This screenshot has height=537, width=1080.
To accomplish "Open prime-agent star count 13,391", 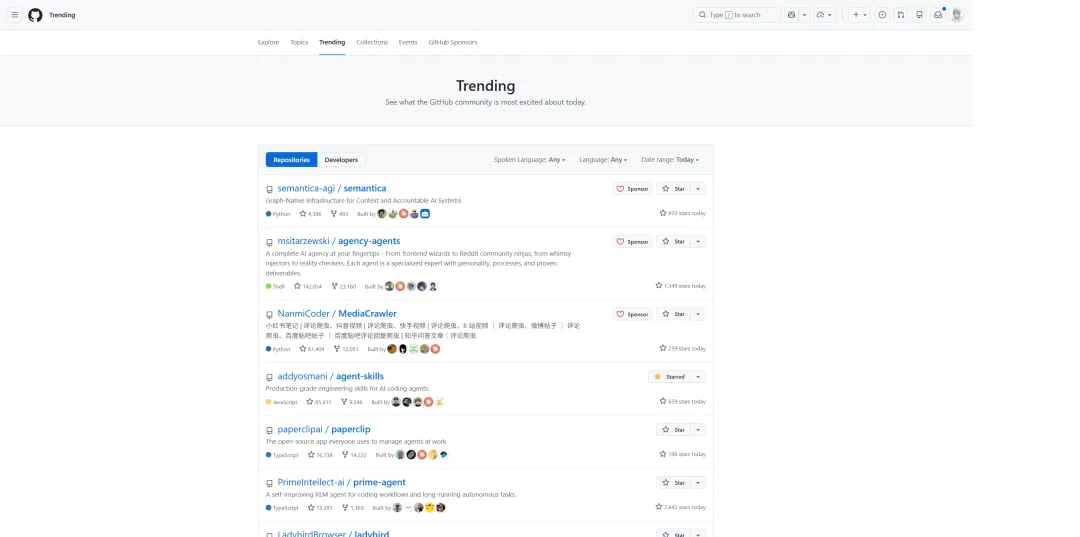I will coord(320,508).
